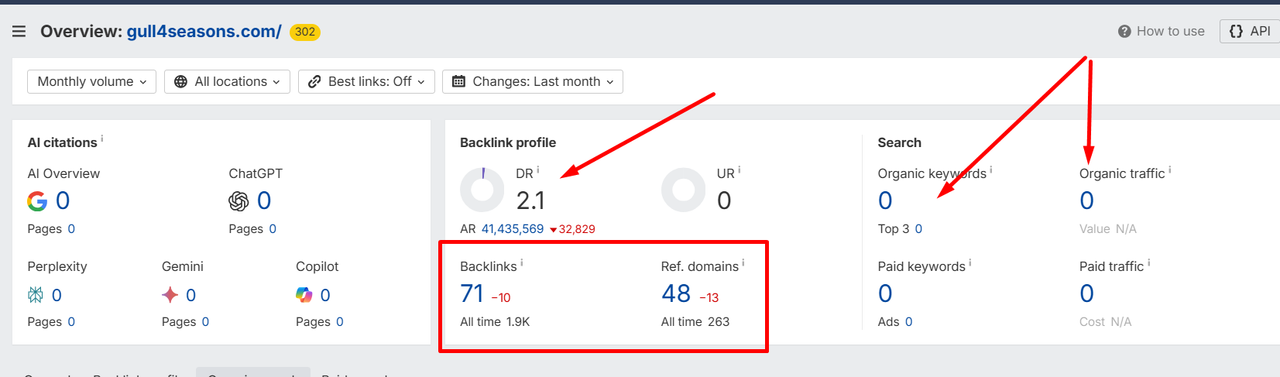Open the Paid keywords count 0
This screenshot has width=1280, height=377.
click(x=885, y=294)
